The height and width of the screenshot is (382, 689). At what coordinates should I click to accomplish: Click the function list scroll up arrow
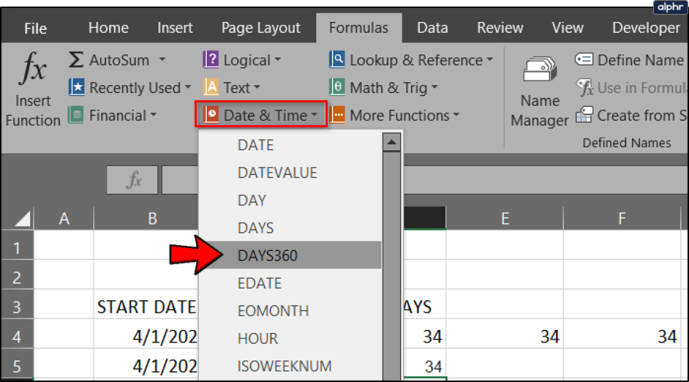(x=391, y=142)
